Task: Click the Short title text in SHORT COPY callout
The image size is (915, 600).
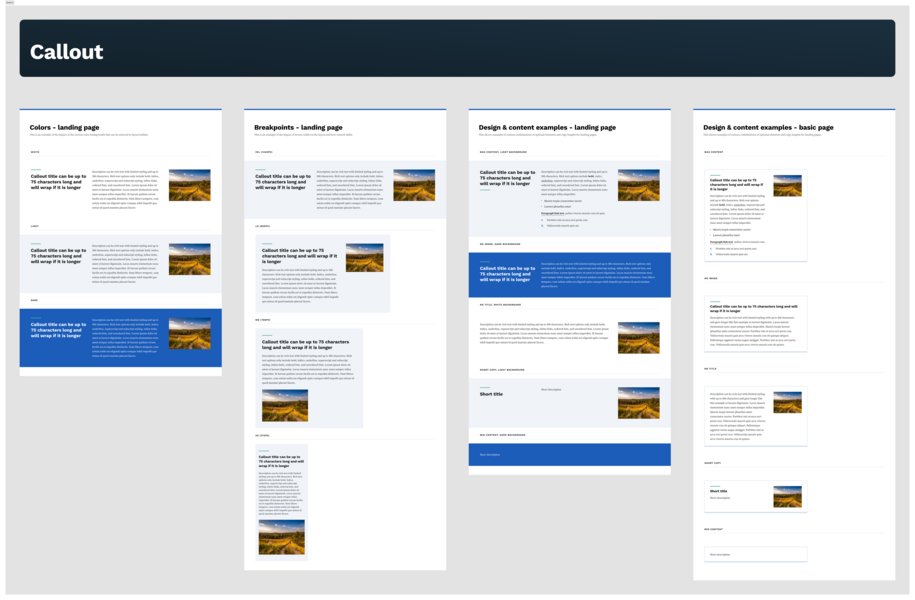Action: coord(491,394)
